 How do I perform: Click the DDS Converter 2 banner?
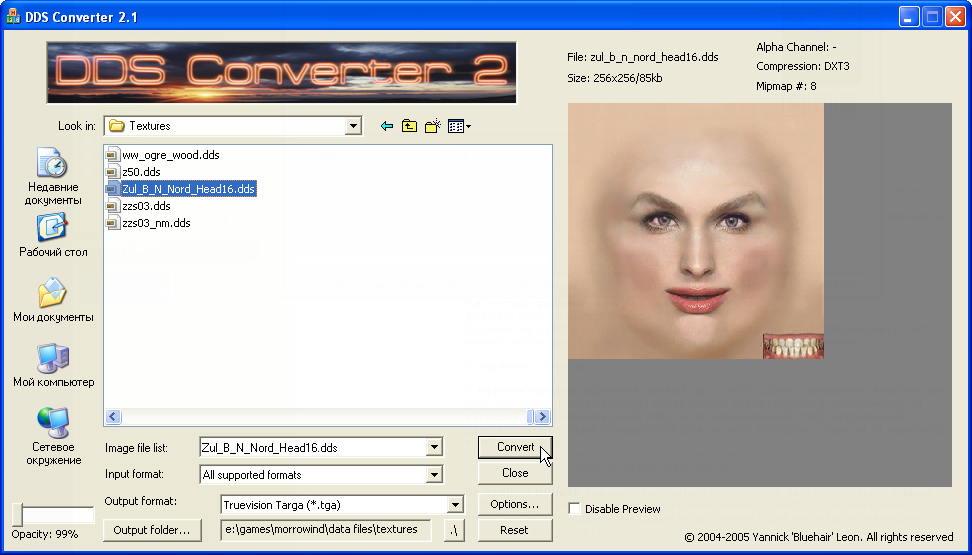(281, 73)
